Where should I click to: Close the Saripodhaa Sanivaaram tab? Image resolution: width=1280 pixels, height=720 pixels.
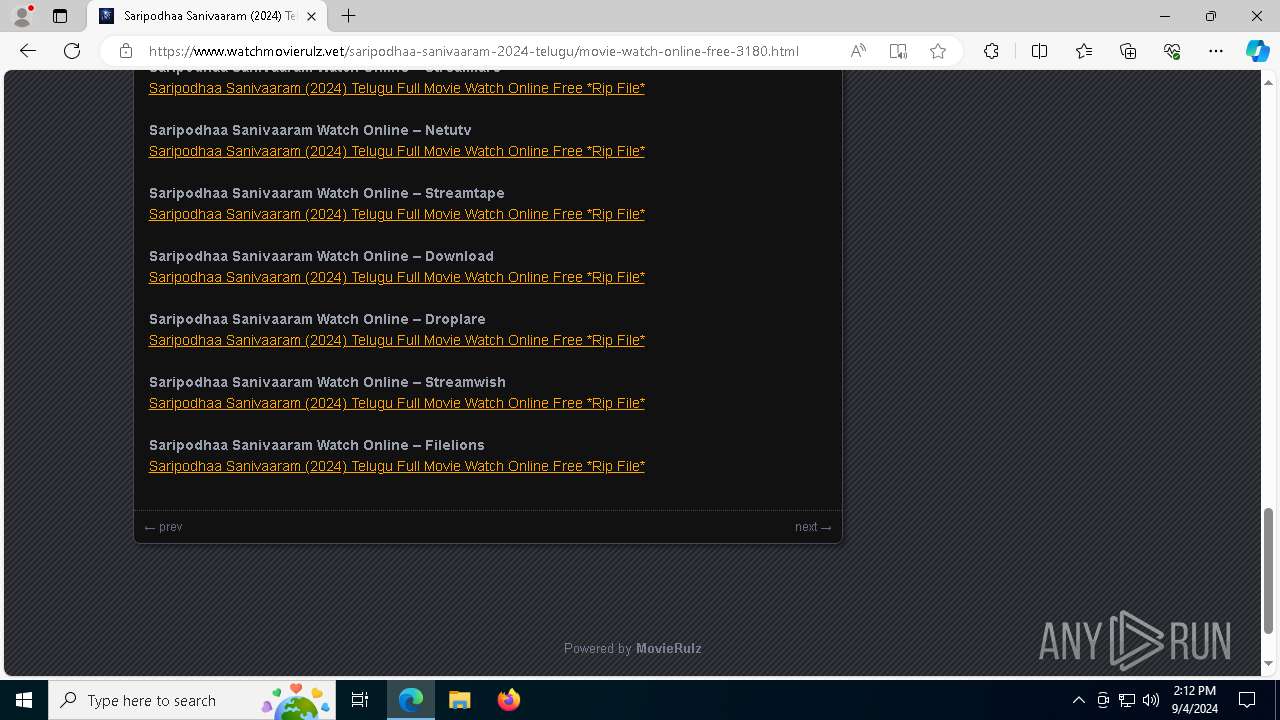[312, 16]
